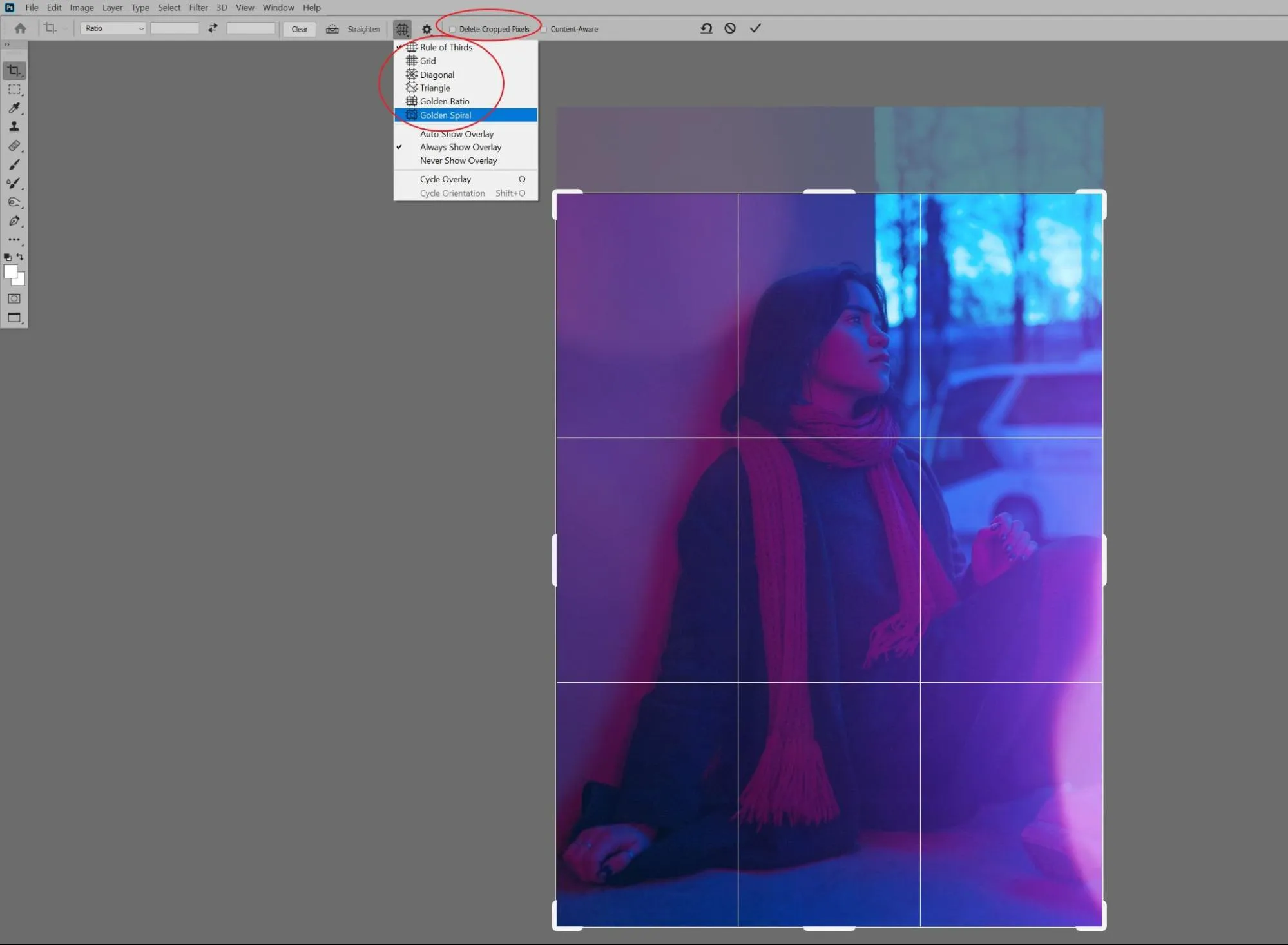Image resolution: width=1288 pixels, height=945 pixels.
Task: Open the Filter menu
Action: [x=198, y=8]
